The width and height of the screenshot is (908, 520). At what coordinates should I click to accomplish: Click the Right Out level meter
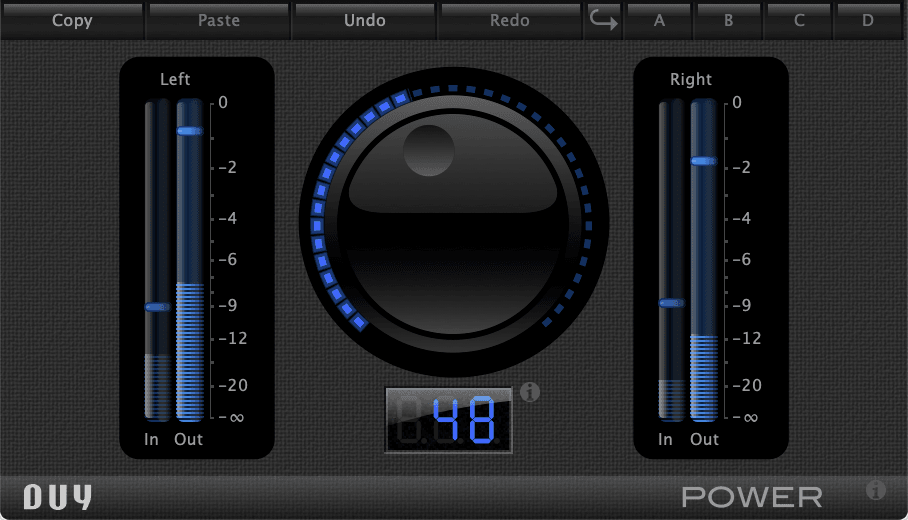[704, 260]
